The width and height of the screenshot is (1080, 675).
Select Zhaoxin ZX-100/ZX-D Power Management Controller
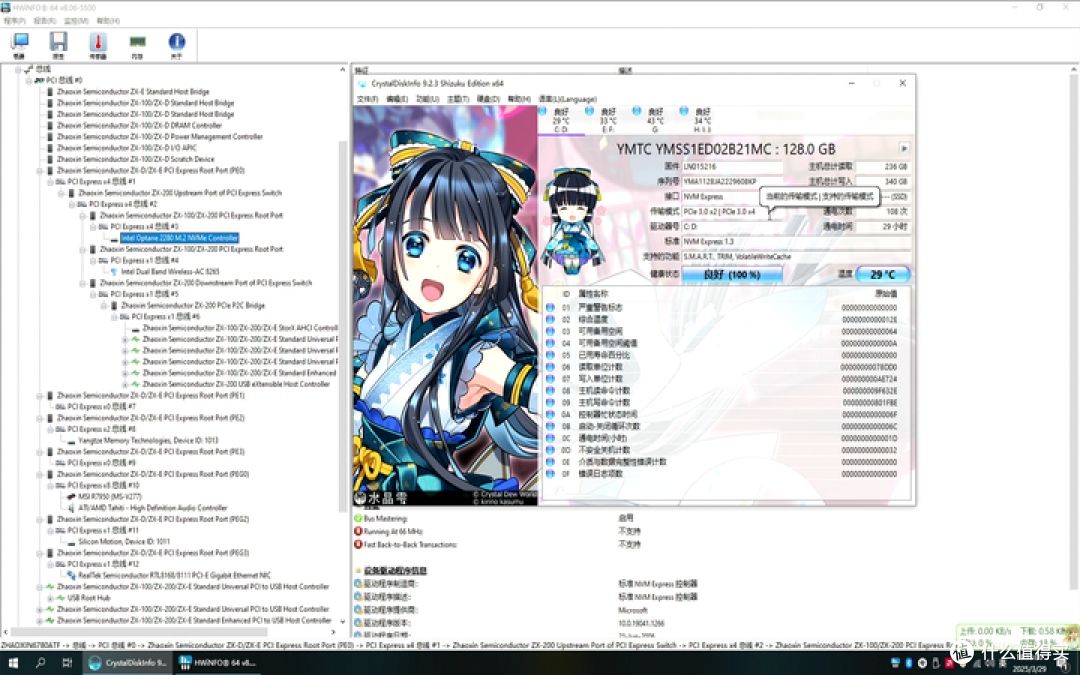click(160, 136)
